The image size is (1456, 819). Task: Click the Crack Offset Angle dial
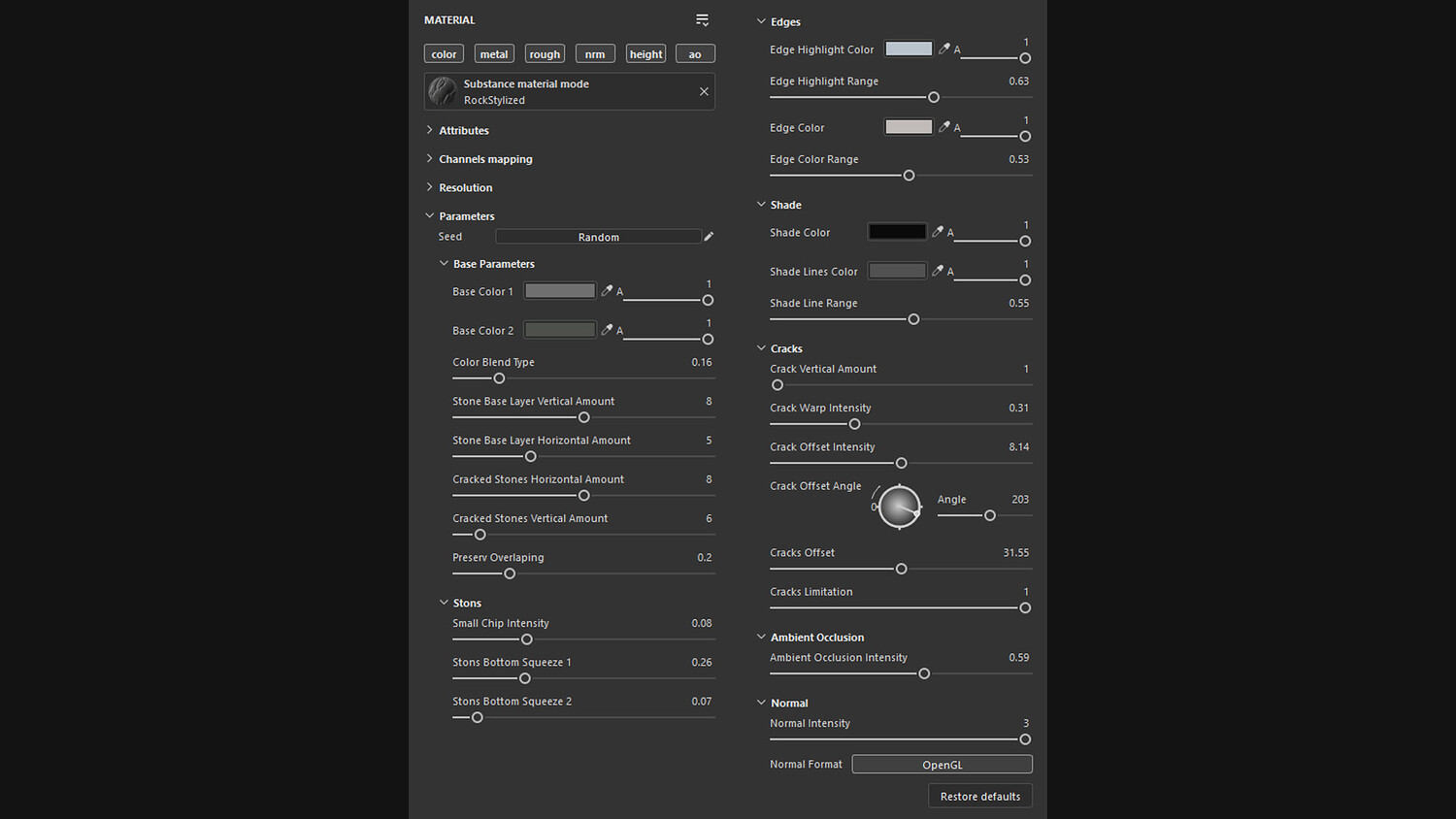point(900,507)
